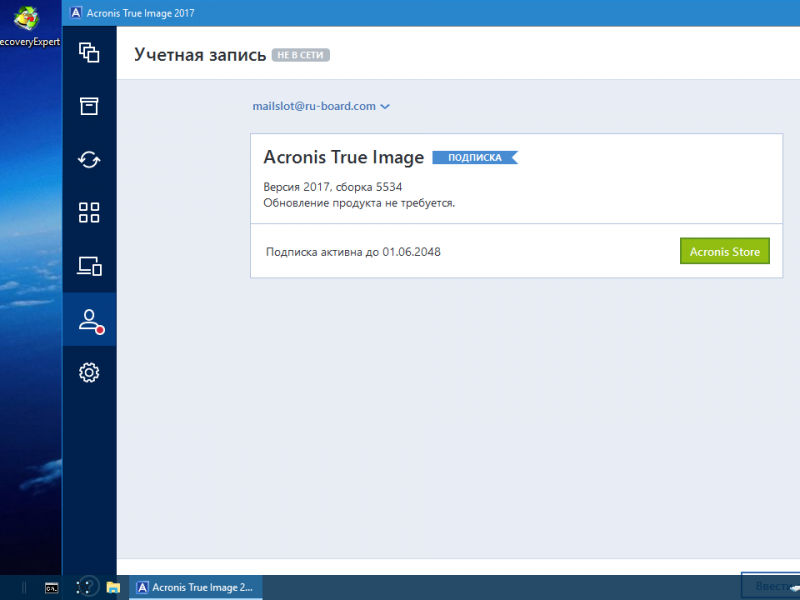Screen dimensions: 800x600
Task: Click text Подписка активна до 01.06.2048
Action: [x=353, y=252]
